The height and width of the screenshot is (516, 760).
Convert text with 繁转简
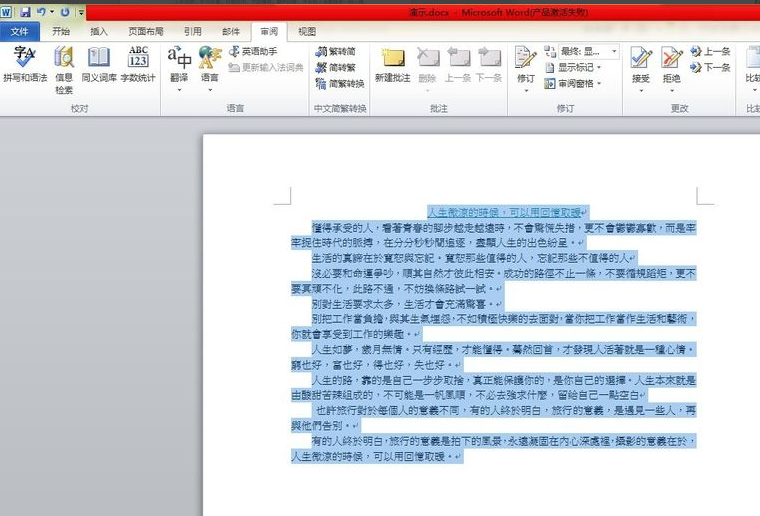(335, 51)
